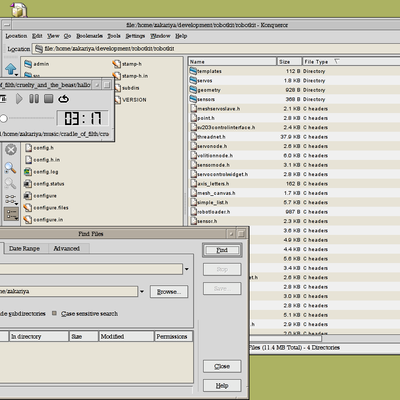
Task: Select the config.h file icon
Action: click(29, 148)
